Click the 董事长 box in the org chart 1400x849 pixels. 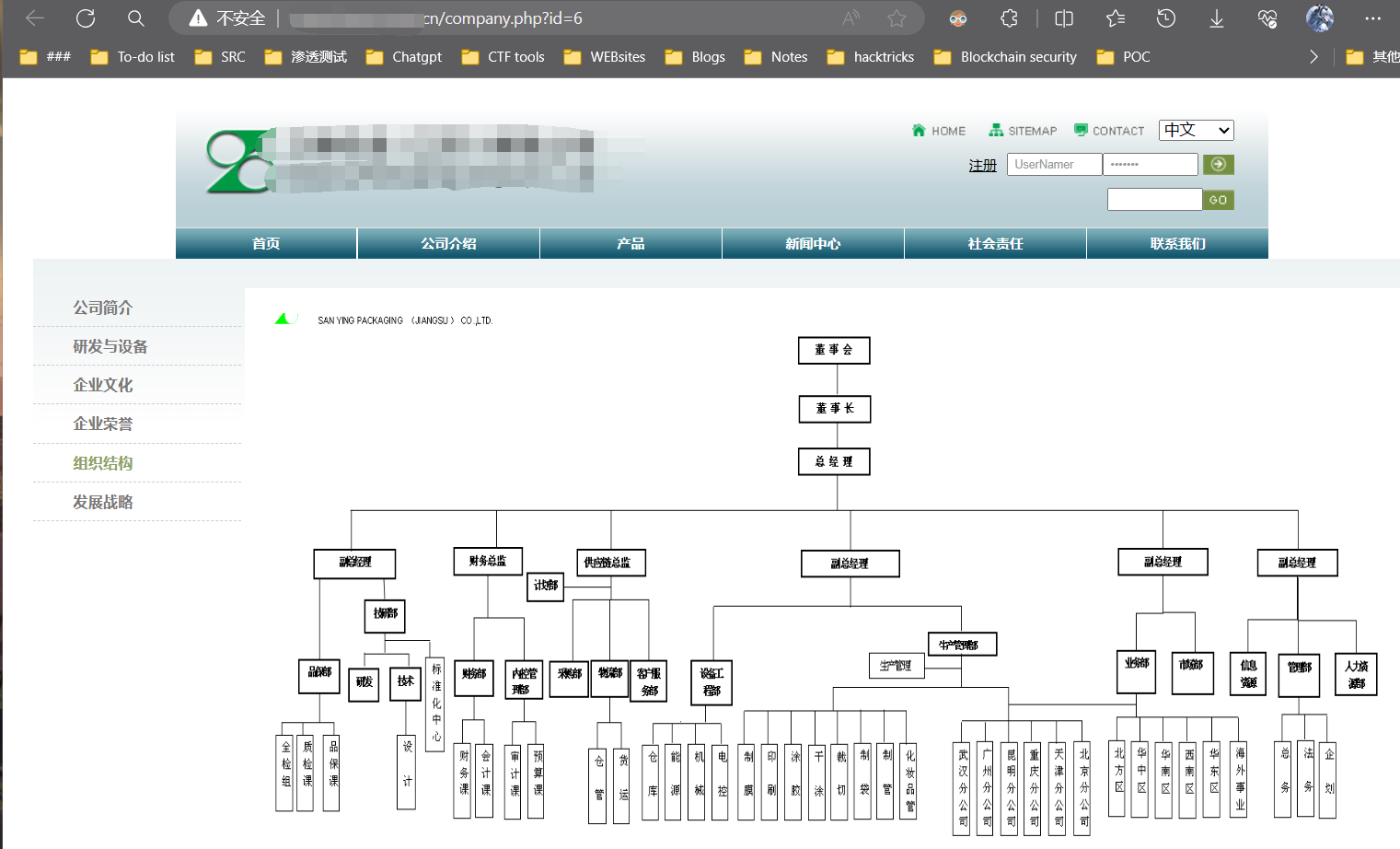coord(834,408)
